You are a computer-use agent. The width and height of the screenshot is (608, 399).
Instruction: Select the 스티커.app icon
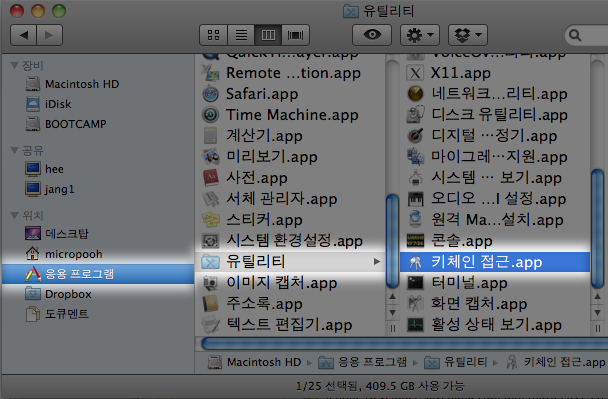coord(211,220)
